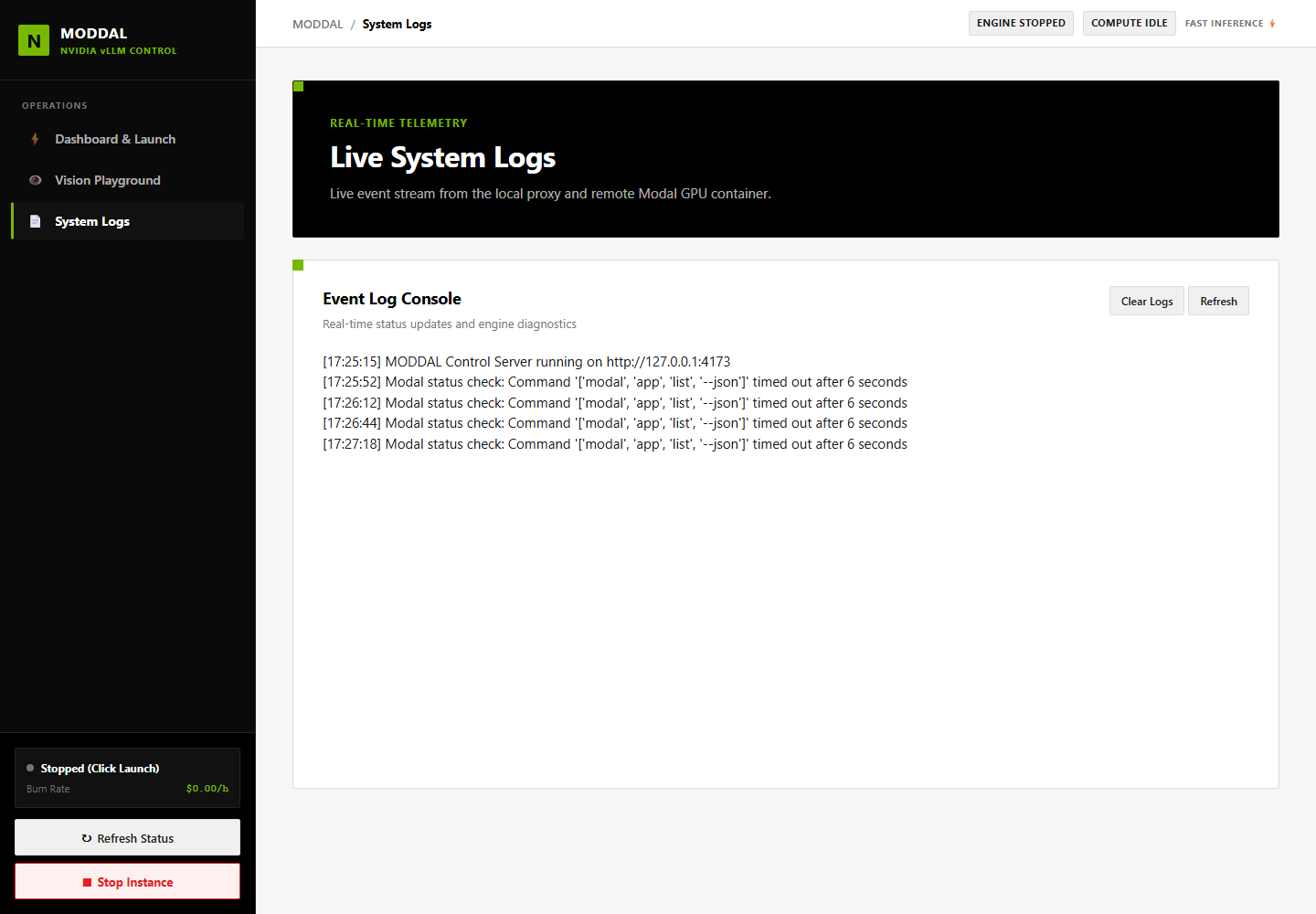Click the 17:25:15 Control Server running log line

coord(526,362)
